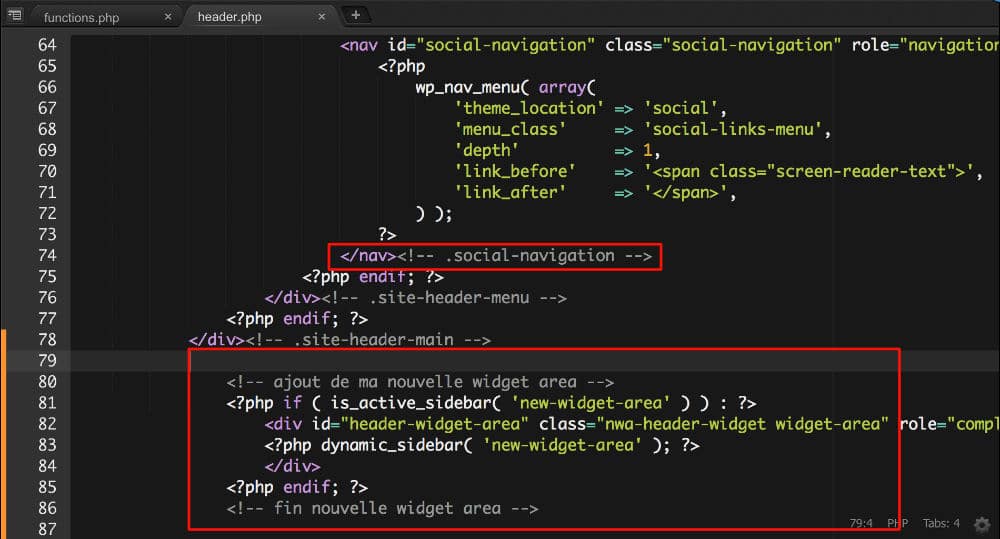
Task: Click the 'link_before' array key
Action: pos(515,172)
